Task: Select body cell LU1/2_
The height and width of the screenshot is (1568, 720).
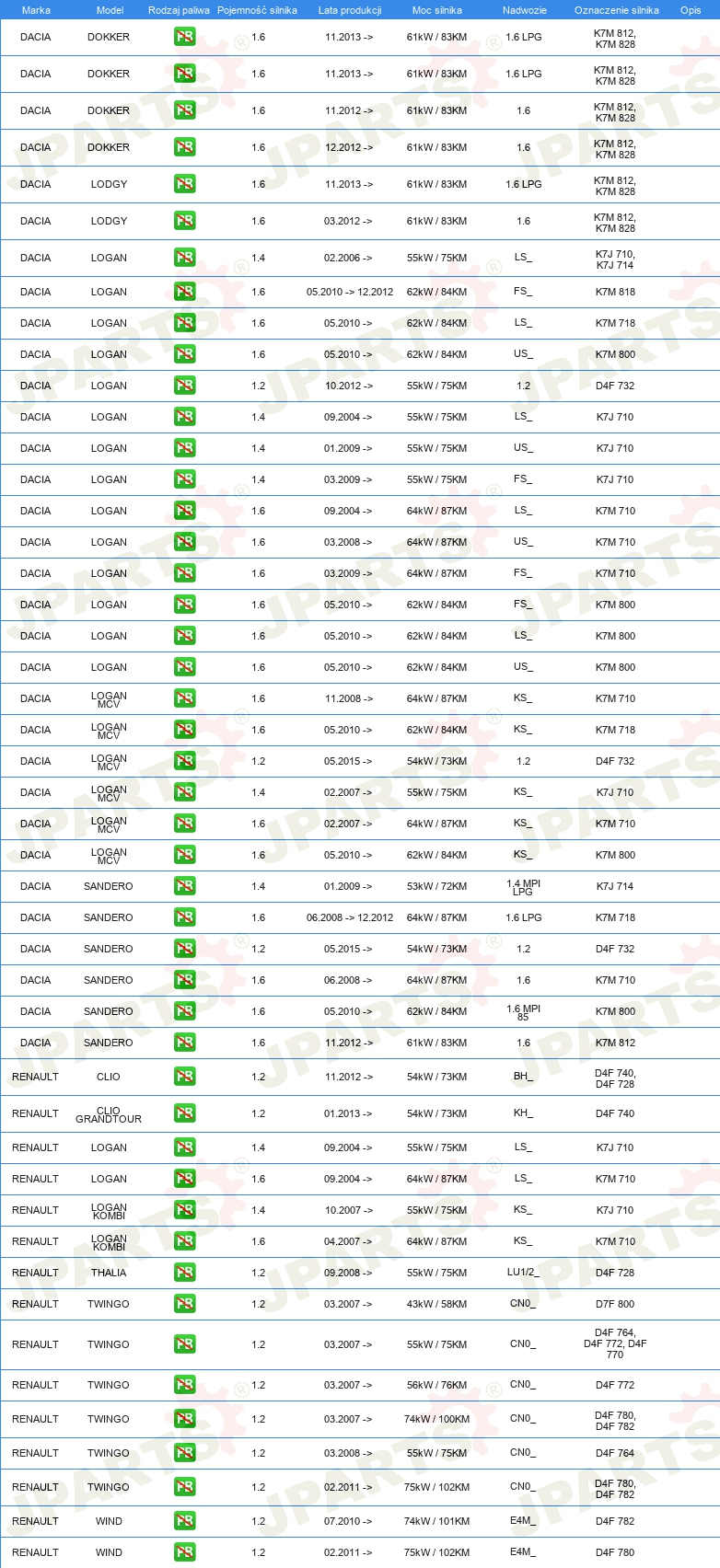Action: pos(523,1272)
